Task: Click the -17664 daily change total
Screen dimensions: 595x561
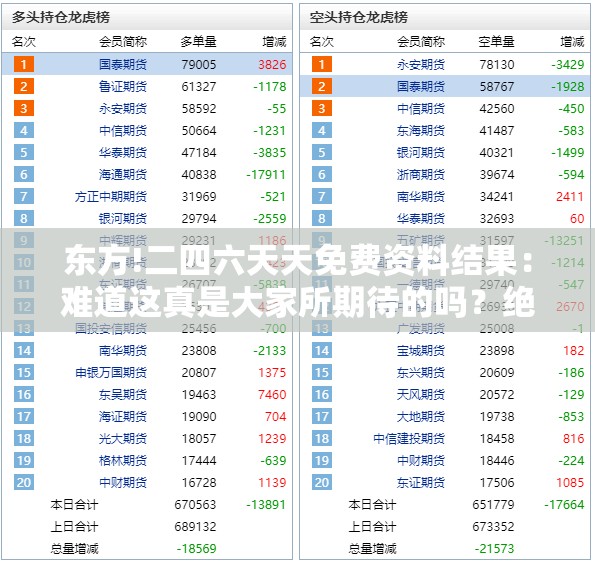Action: [564, 504]
